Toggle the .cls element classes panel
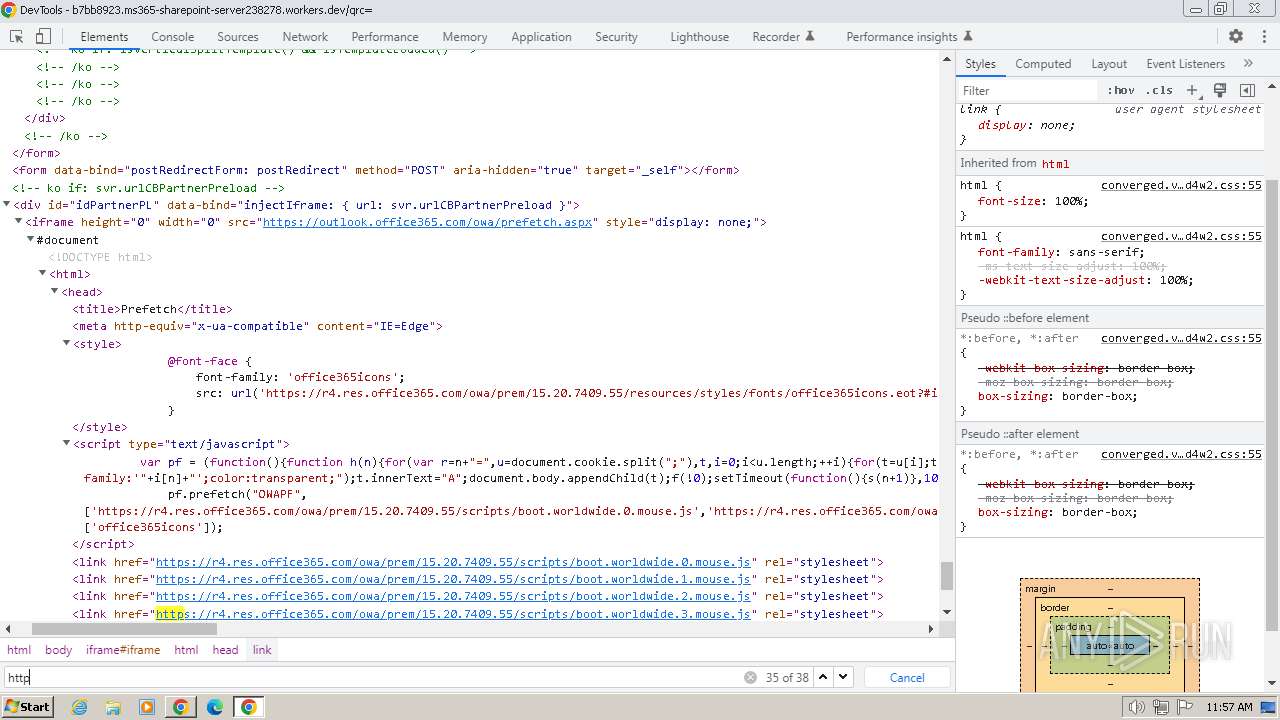Image resolution: width=1280 pixels, height=720 pixels. (x=1159, y=90)
